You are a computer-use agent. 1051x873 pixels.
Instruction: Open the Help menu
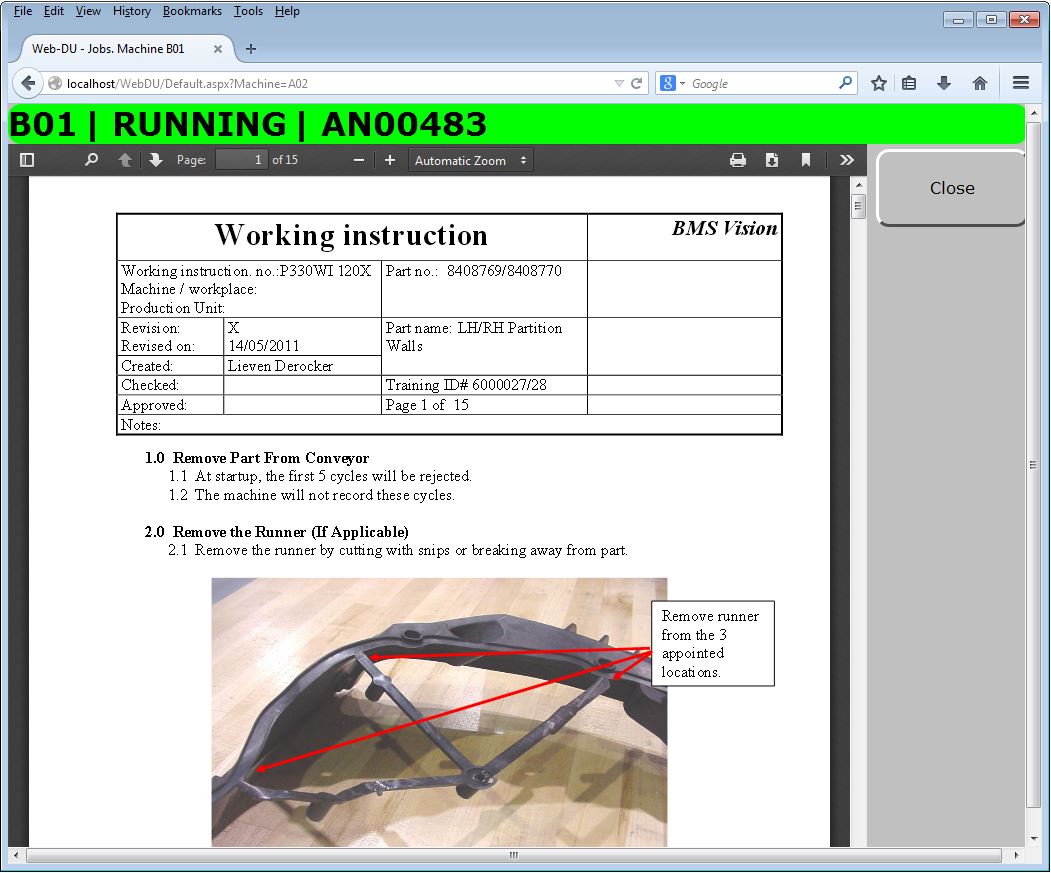(x=287, y=11)
